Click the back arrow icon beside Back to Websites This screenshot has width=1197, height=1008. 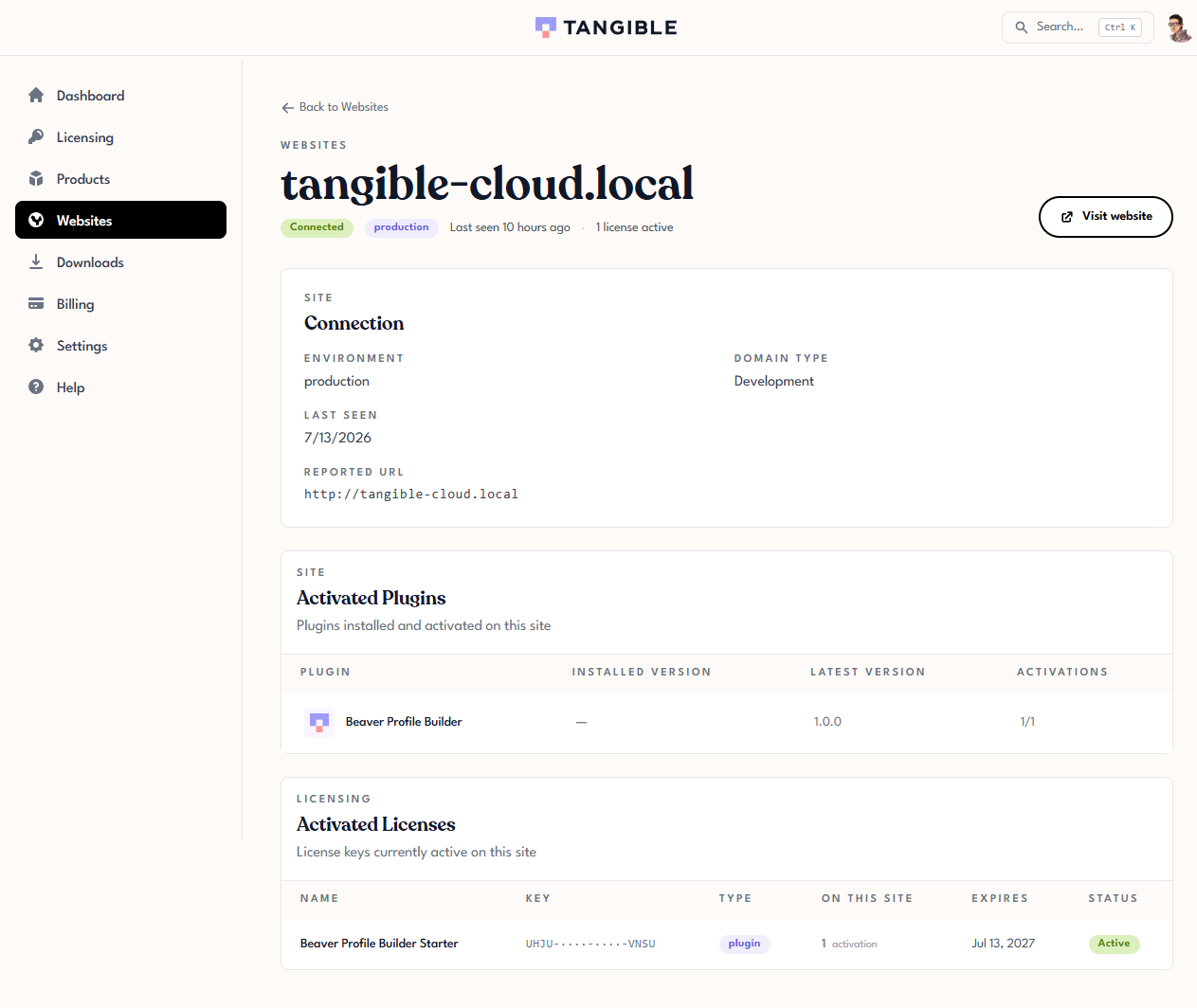pyautogui.click(x=288, y=108)
